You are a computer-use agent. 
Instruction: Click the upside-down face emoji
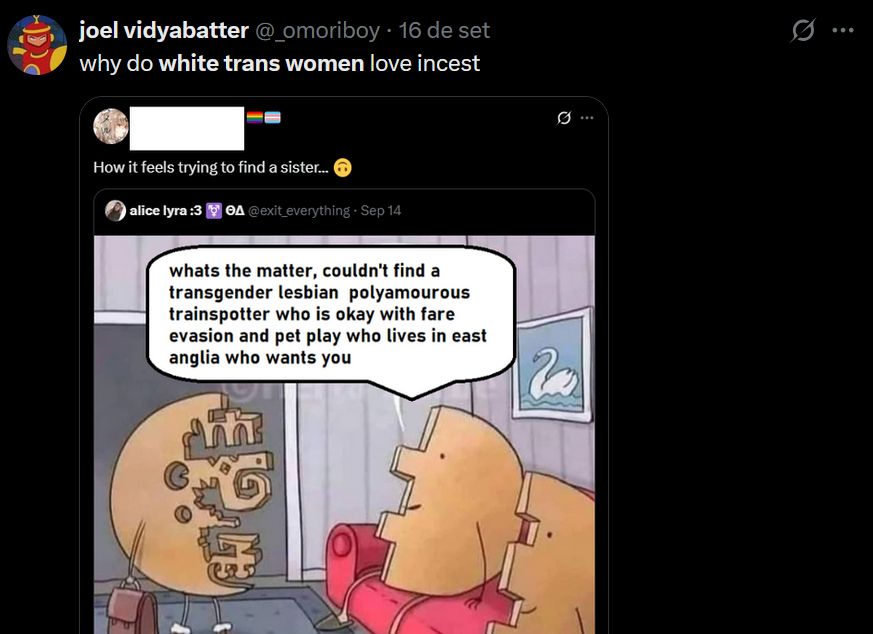coord(342,168)
